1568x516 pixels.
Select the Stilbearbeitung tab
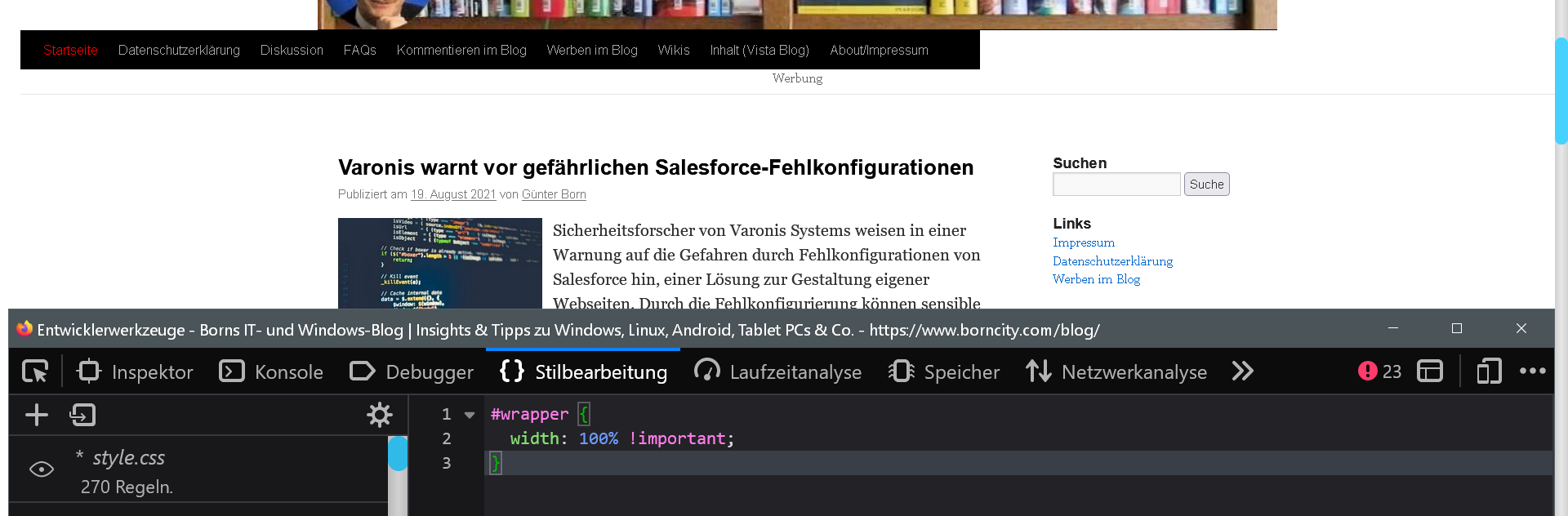[583, 371]
